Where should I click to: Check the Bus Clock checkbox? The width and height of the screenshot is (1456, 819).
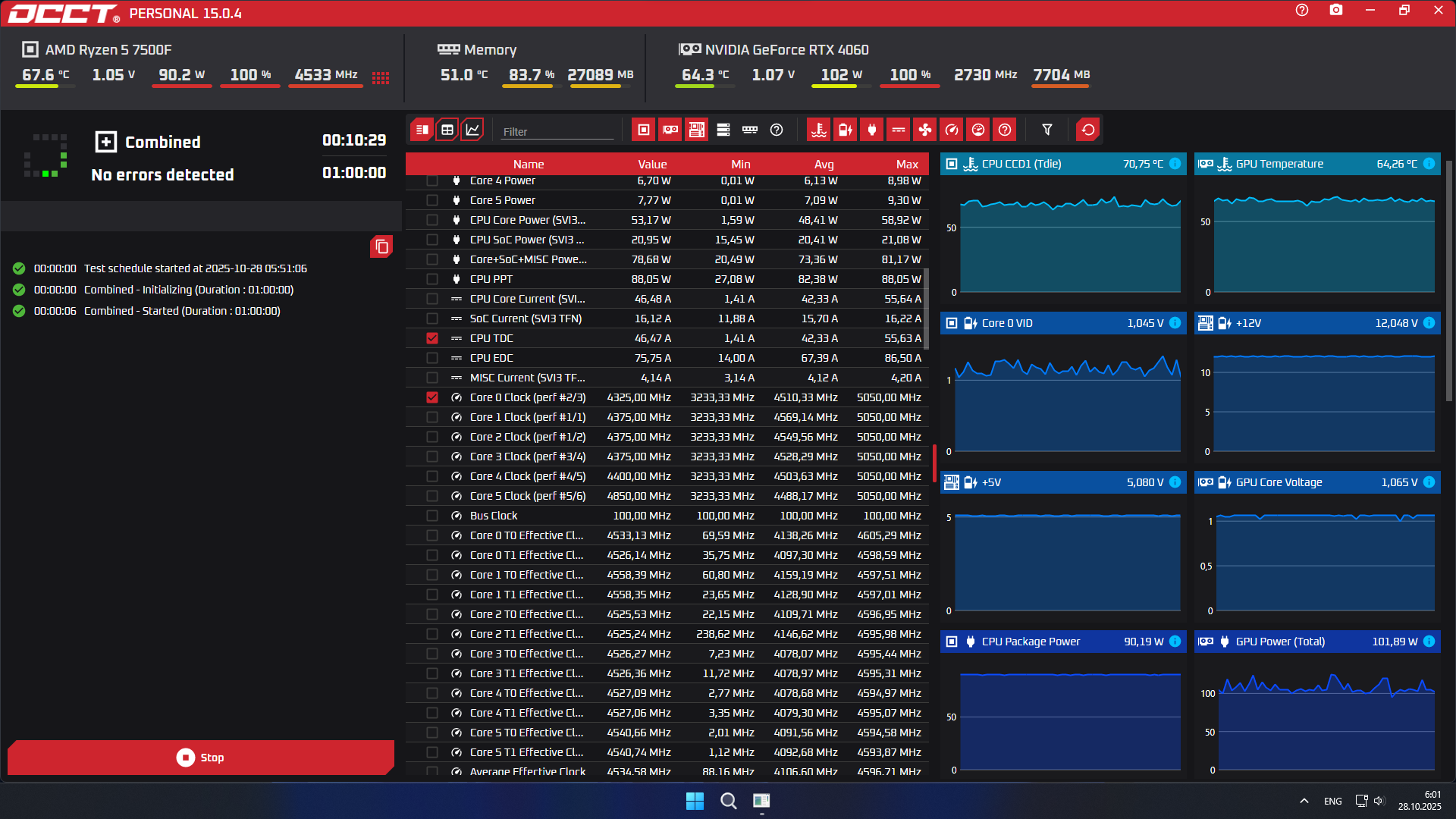tap(432, 516)
